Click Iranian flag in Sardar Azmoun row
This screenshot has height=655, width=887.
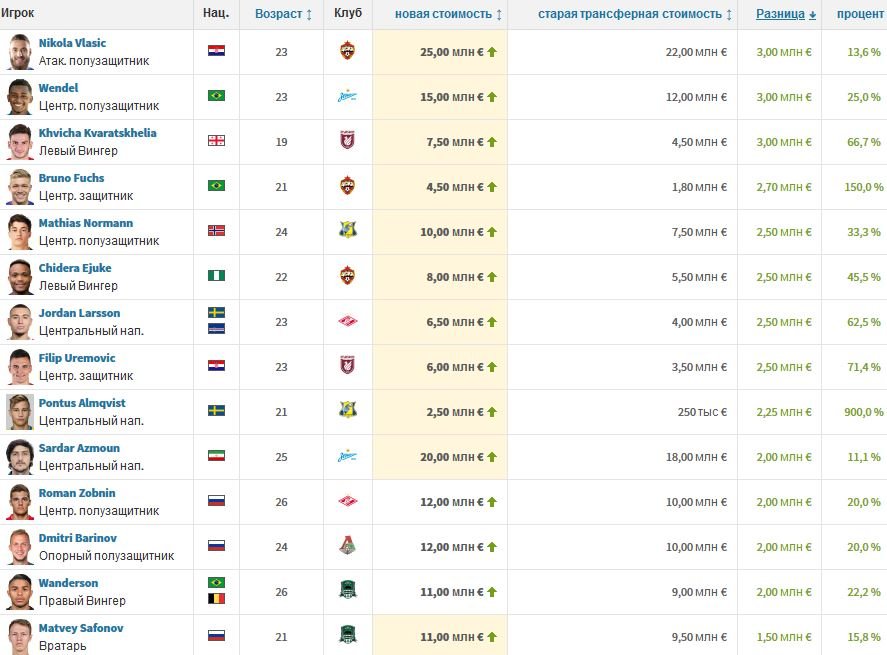[x=216, y=456]
